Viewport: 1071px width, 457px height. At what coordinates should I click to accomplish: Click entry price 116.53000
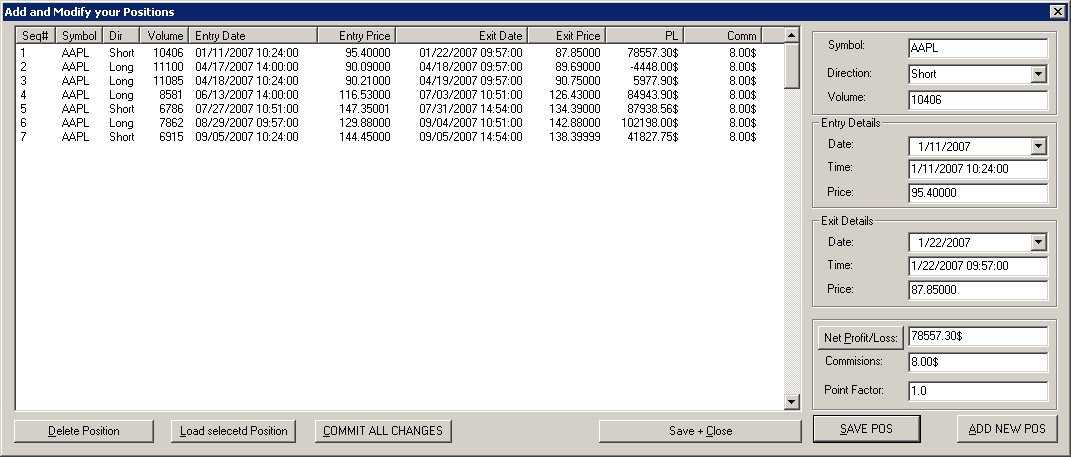pos(365,95)
